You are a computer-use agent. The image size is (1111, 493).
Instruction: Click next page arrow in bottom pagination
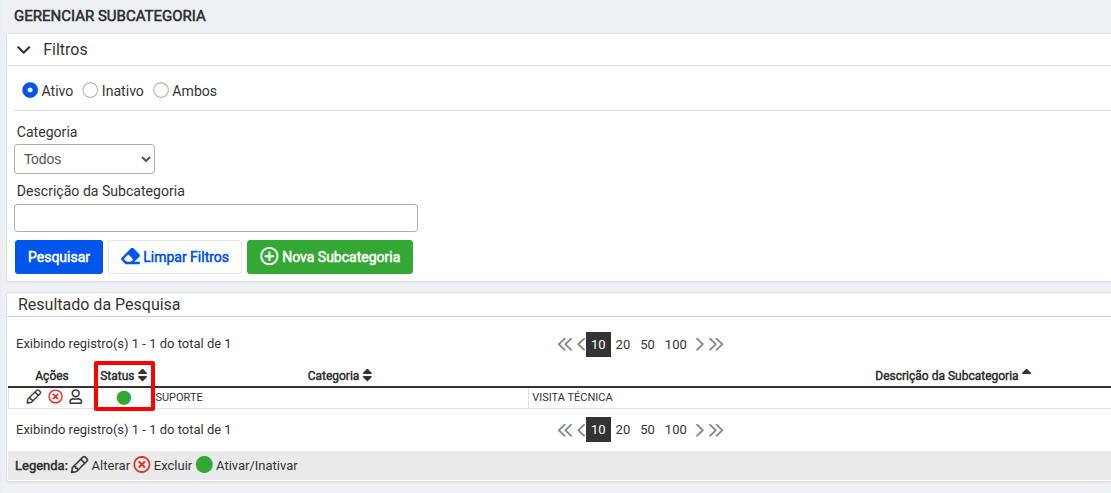[x=699, y=430]
